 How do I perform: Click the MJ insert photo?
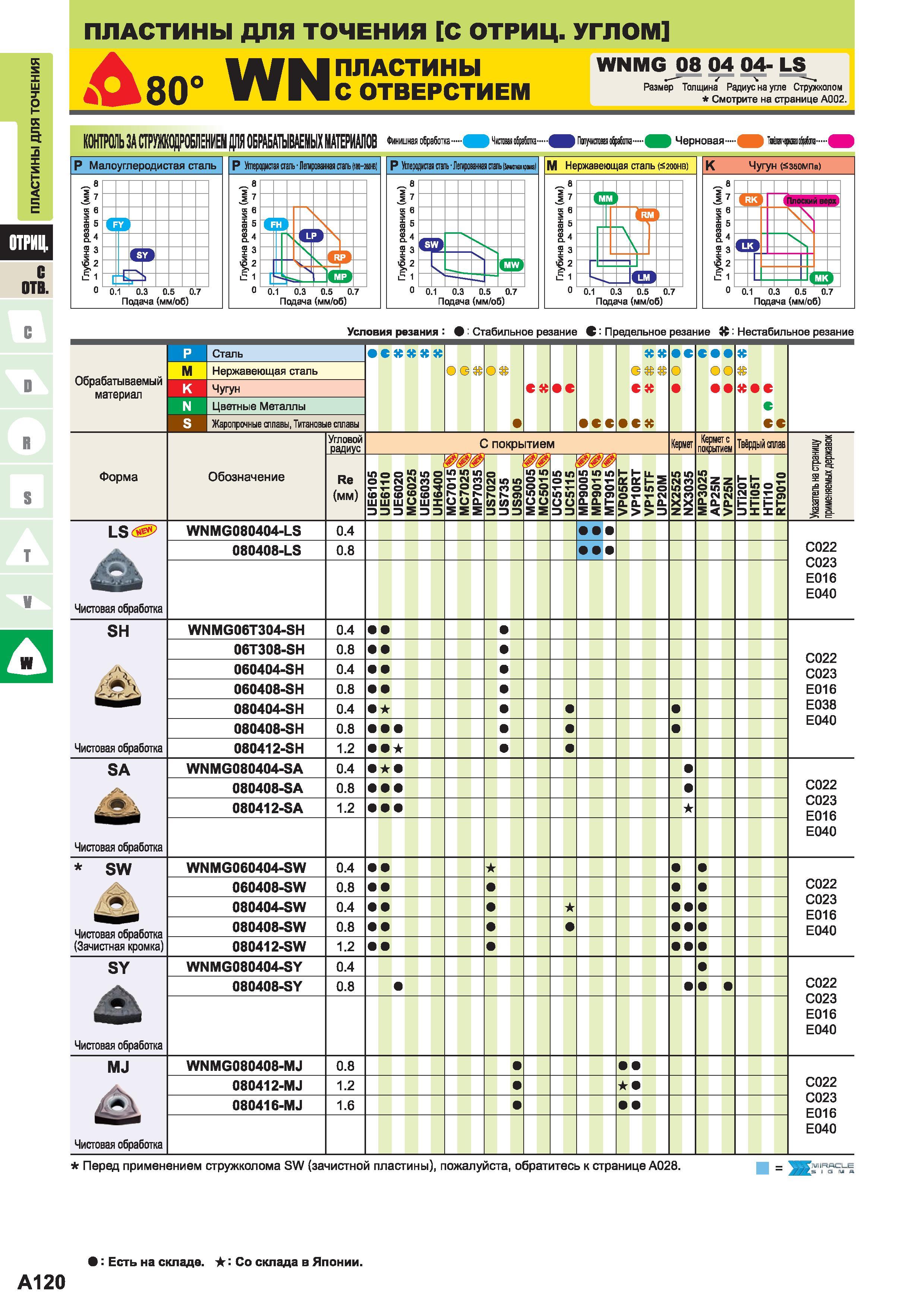tap(117, 1105)
